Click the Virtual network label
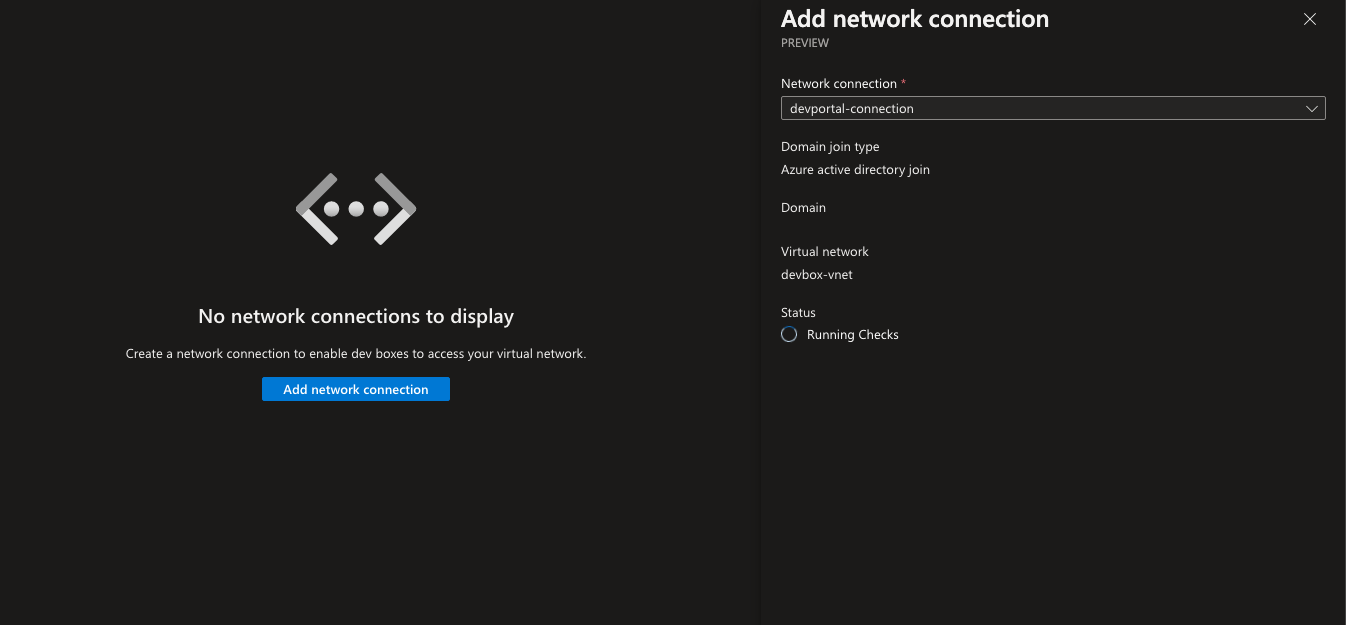The width and height of the screenshot is (1346, 625). (x=825, y=252)
